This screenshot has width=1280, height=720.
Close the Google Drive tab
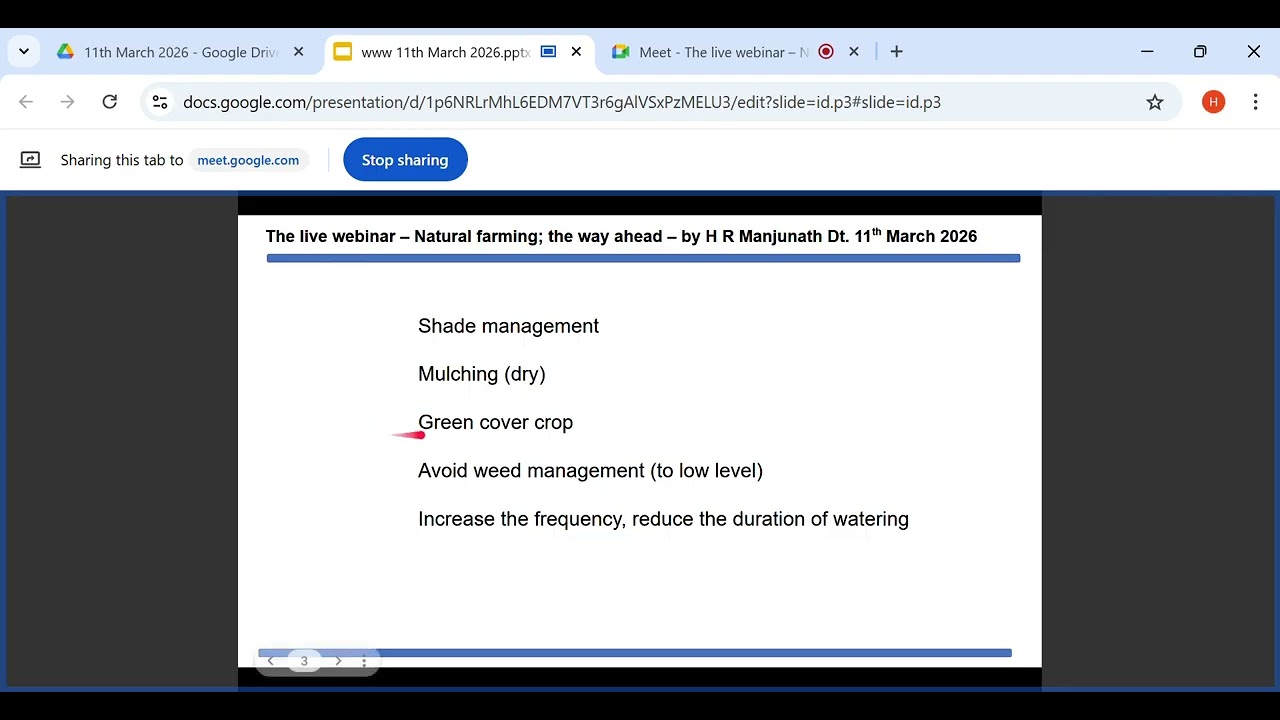point(298,52)
